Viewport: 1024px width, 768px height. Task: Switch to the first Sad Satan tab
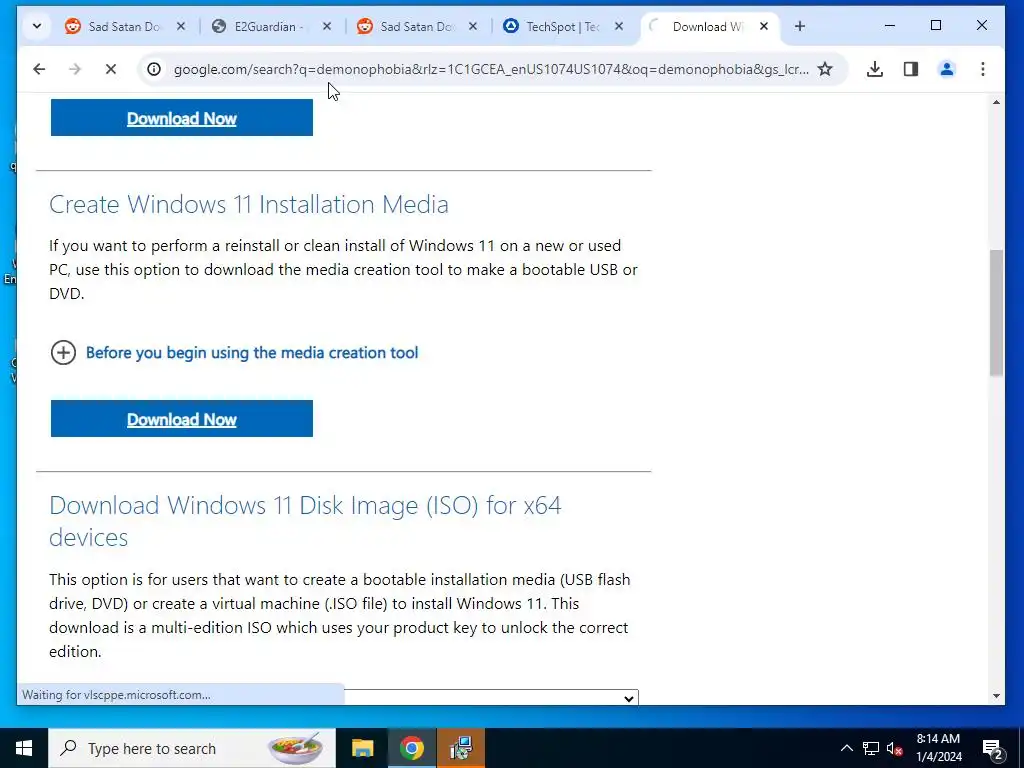tap(124, 27)
